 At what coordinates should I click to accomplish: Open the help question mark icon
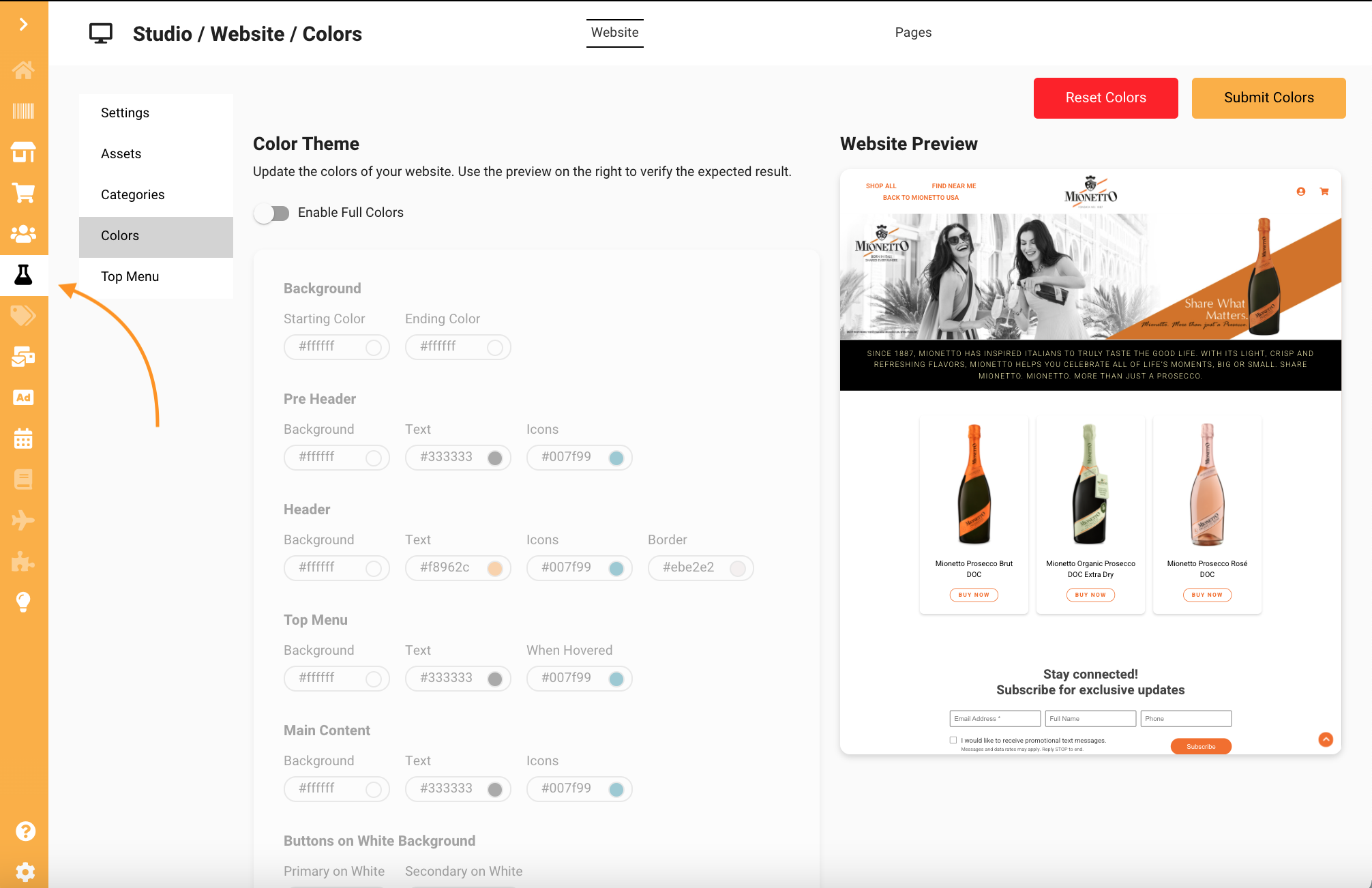[x=25, y=831]
